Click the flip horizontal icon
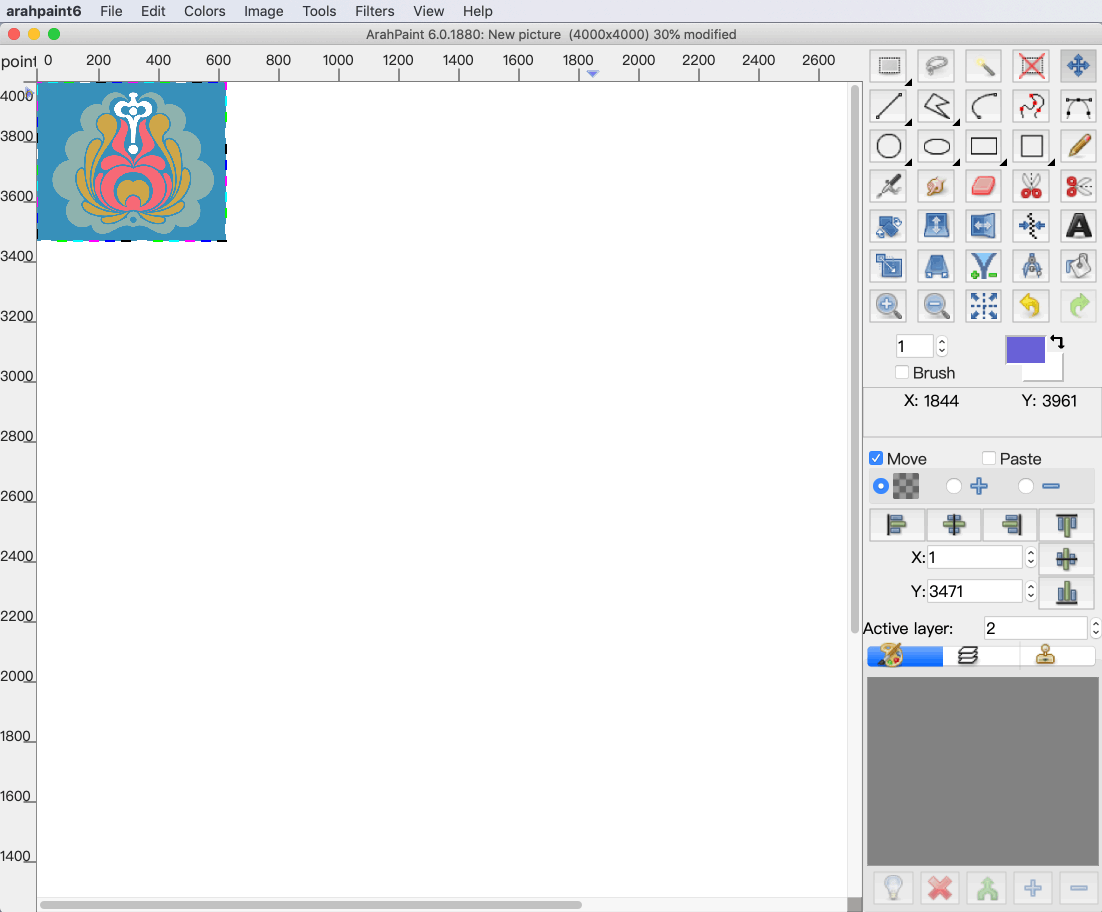The height and width of the screenshot is (912, 1102). [x=983, y=226]
